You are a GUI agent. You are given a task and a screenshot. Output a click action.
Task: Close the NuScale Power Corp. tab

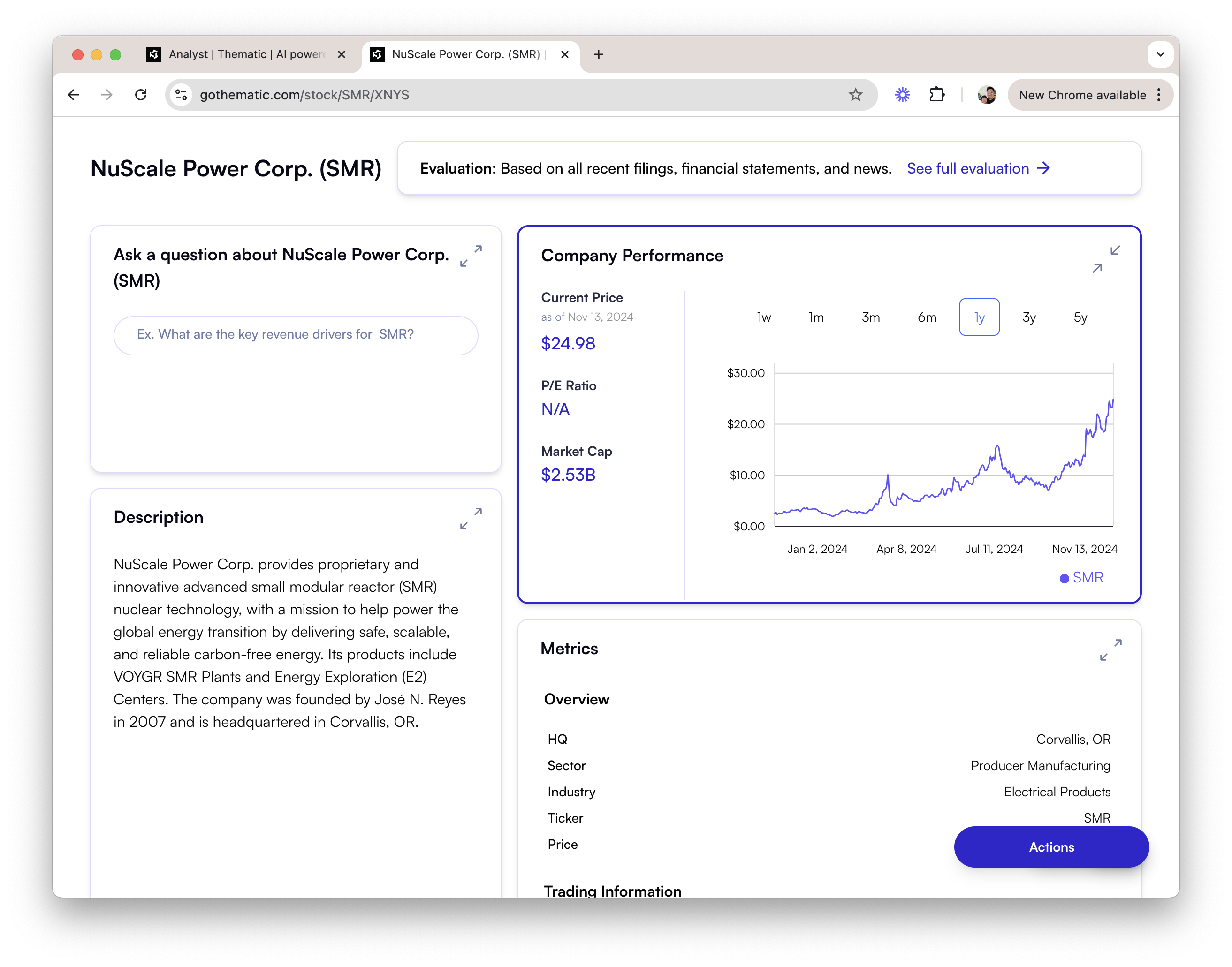point(565,54)
